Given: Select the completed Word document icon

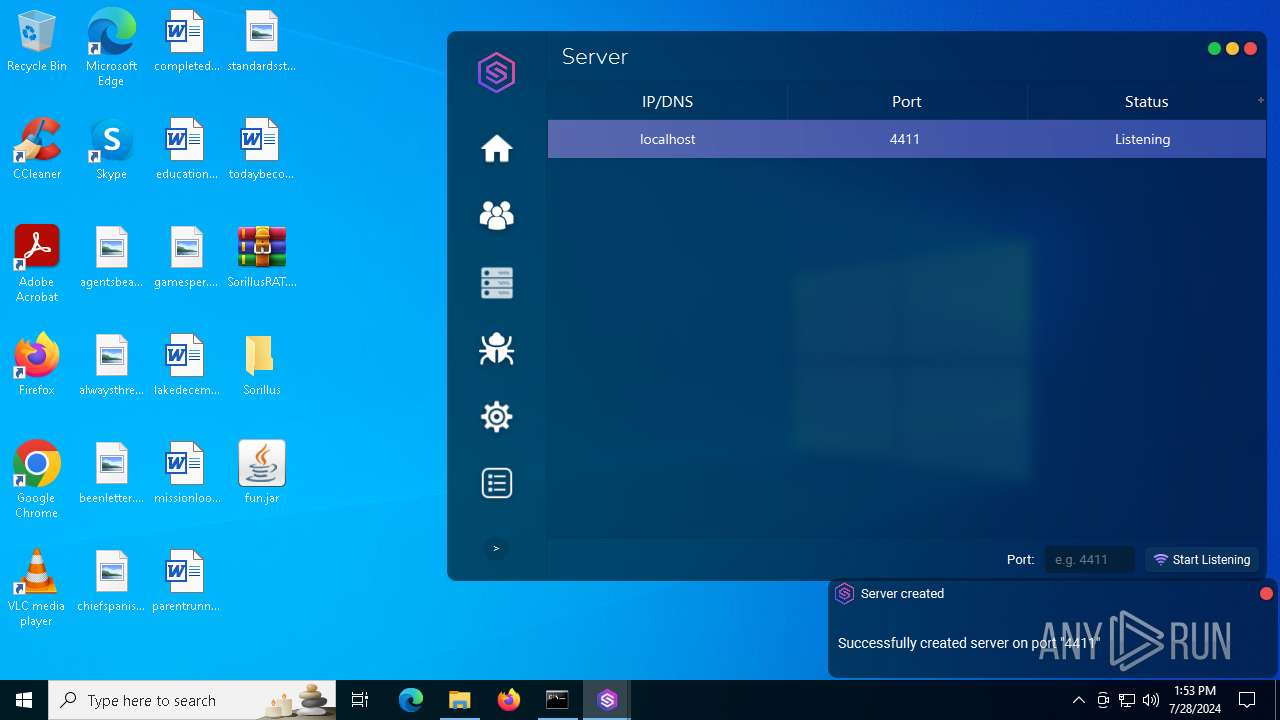Looking at the screenshot, I should pos(186,42).
